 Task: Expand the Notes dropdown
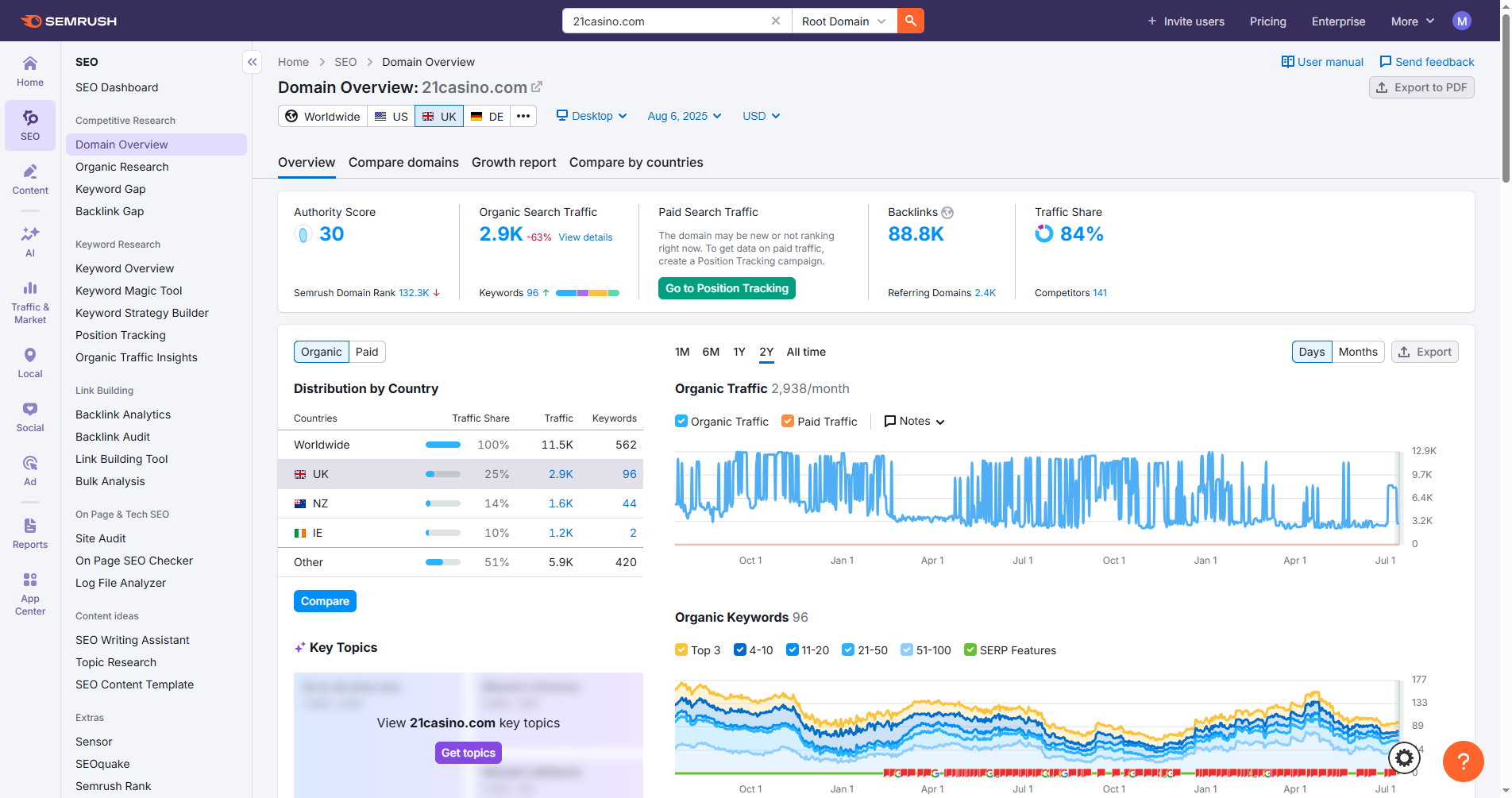(914, 421)
